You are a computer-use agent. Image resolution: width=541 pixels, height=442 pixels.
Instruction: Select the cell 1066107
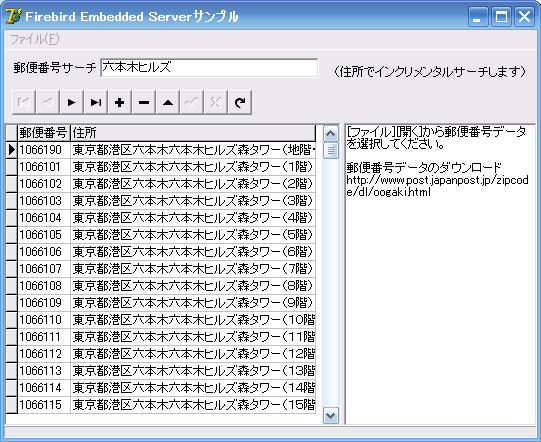(44, 269)
